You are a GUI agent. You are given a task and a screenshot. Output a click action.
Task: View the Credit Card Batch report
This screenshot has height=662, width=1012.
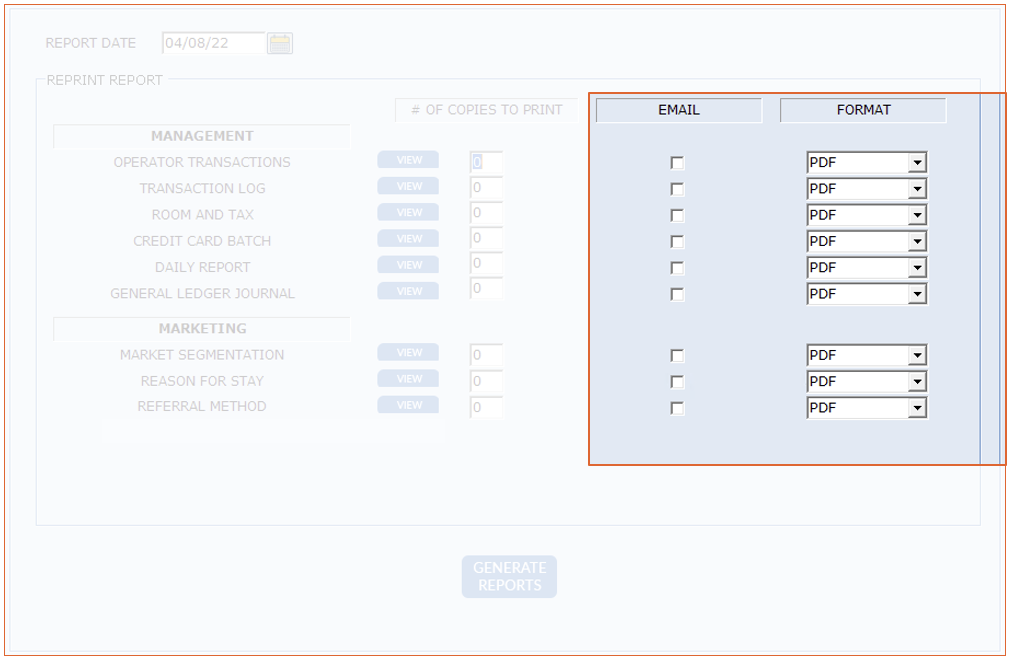[408, 239]
